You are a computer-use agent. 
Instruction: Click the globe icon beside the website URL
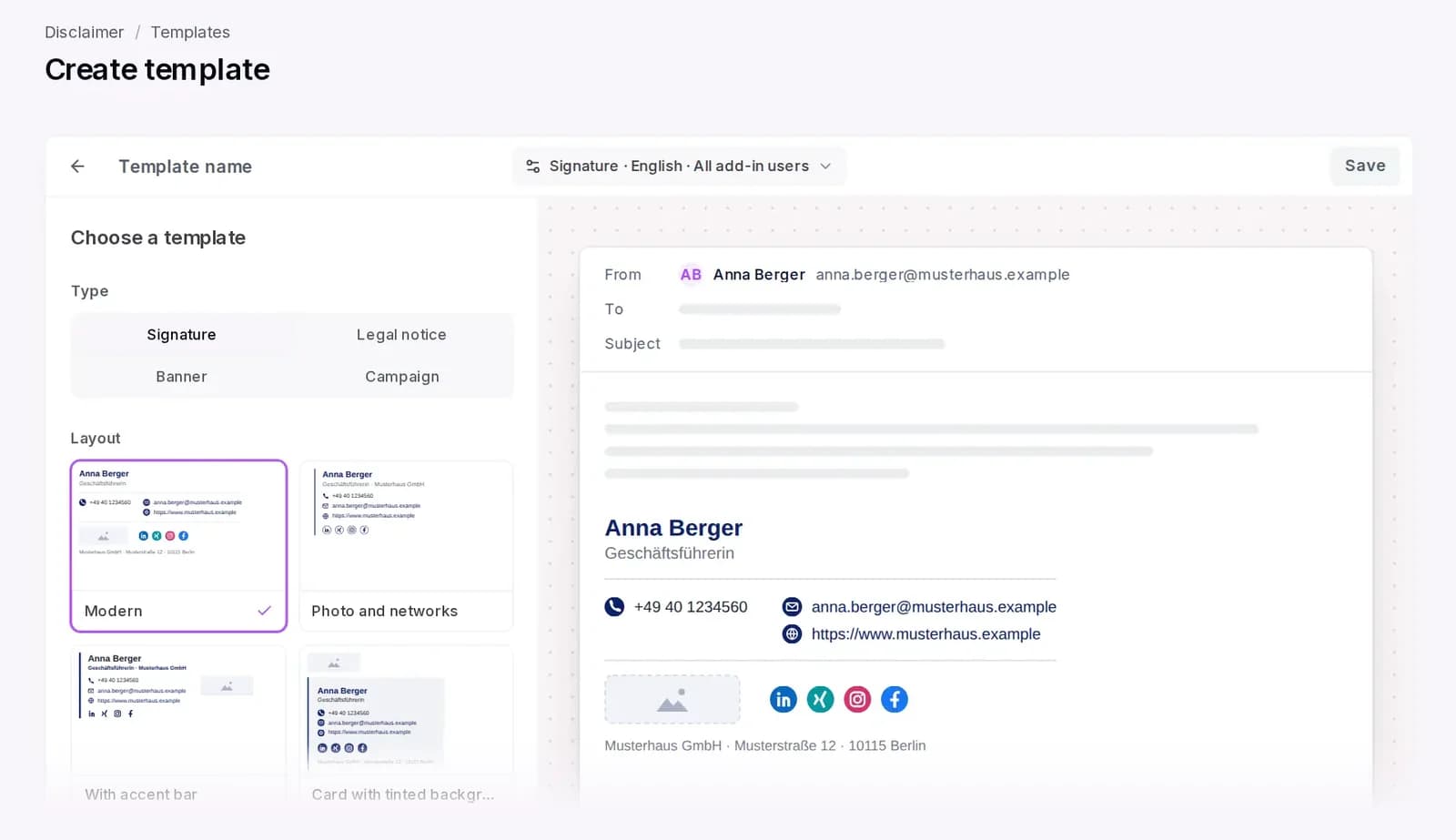792,633
